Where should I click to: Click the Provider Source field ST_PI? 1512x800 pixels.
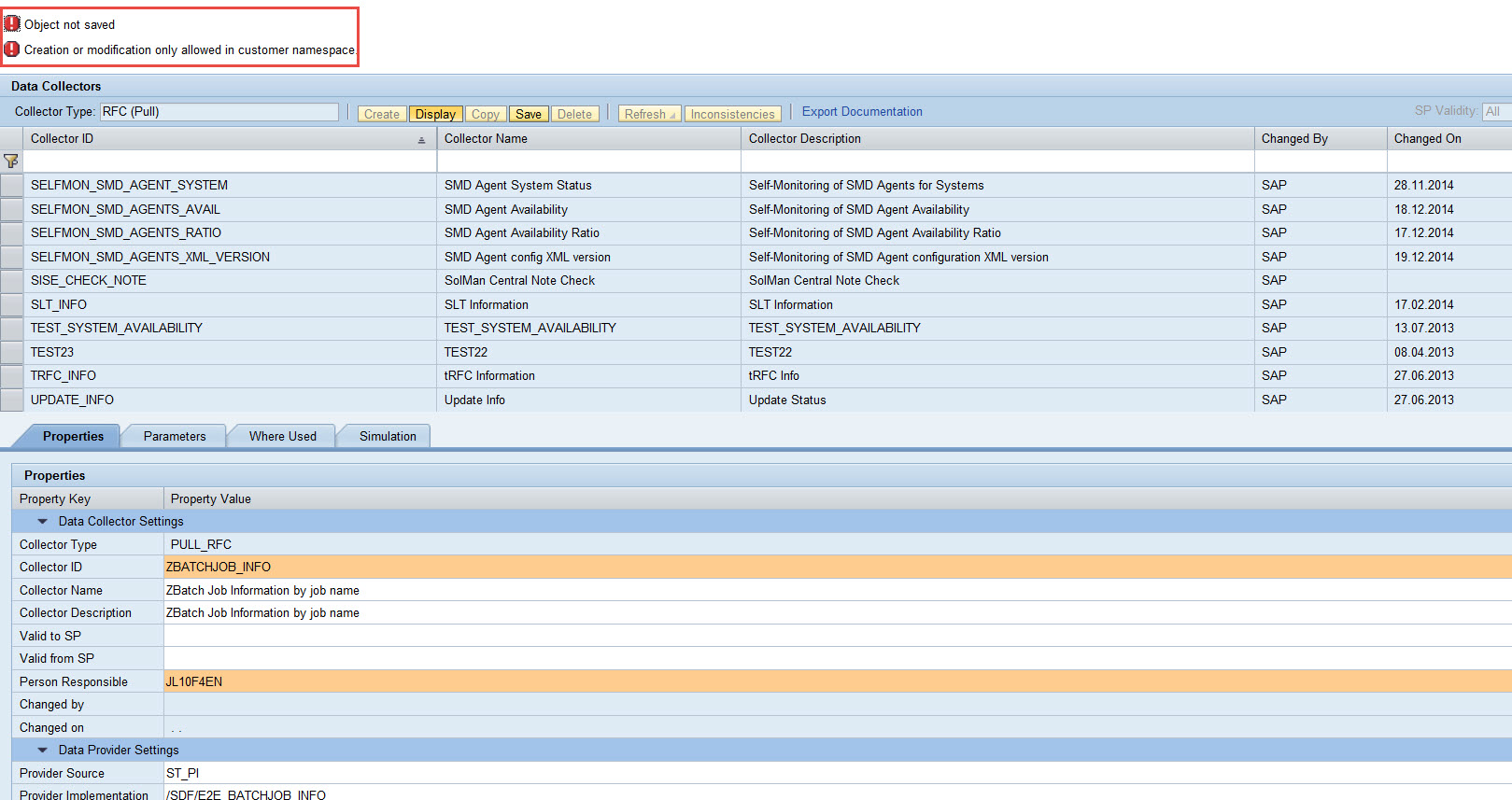click(838, 773)
